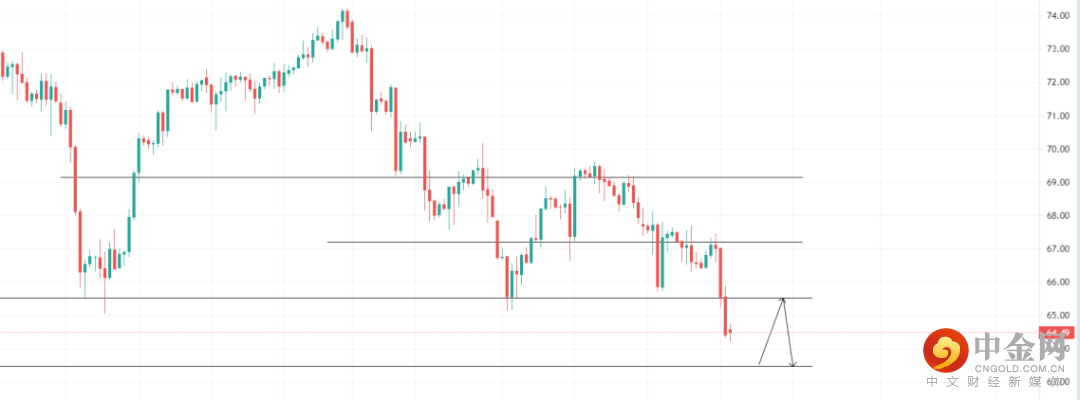Click the last small red candle

pos(731,332)
